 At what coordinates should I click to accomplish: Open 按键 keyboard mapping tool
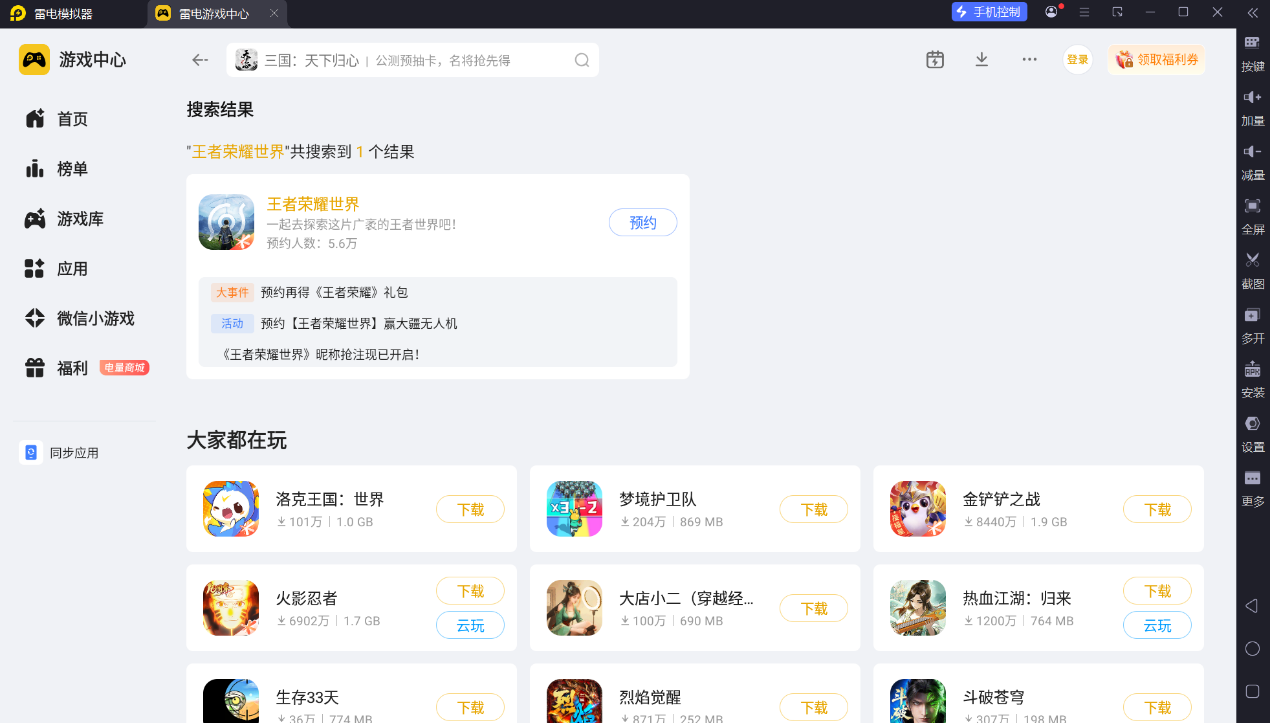point(1252,54)
